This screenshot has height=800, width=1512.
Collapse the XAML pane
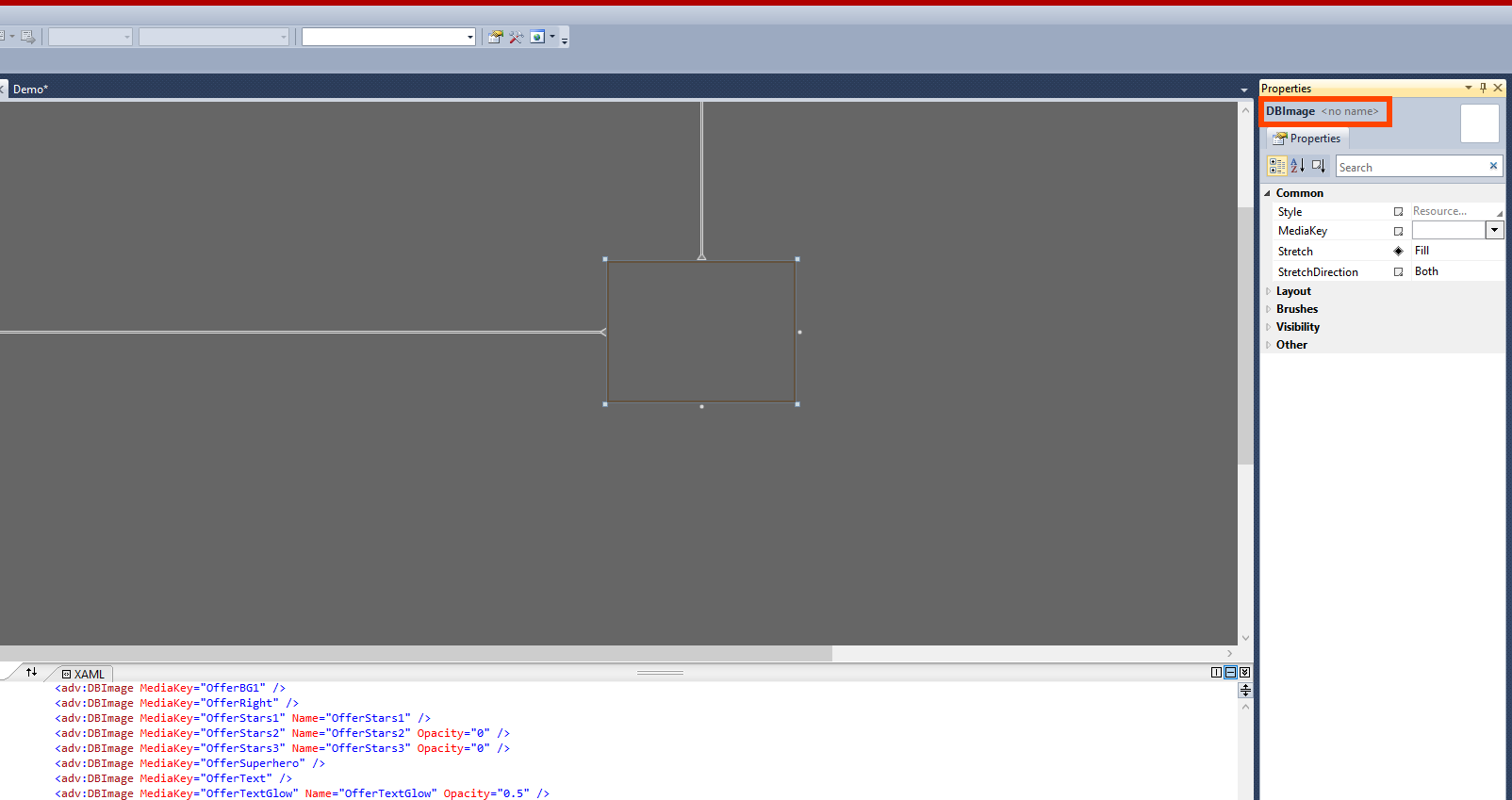[1244, 672]
